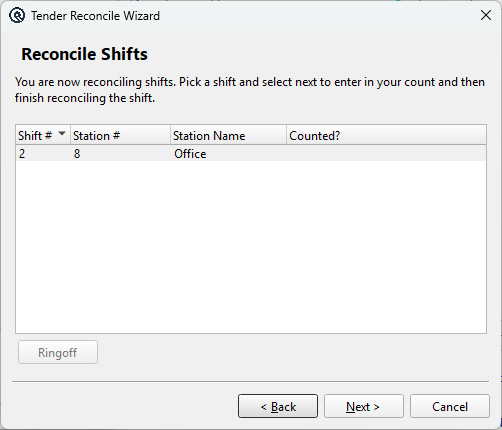This screenshot has height=430, width=502.
Task: Click the Reconcile Shifts heading
Action: 84,54
